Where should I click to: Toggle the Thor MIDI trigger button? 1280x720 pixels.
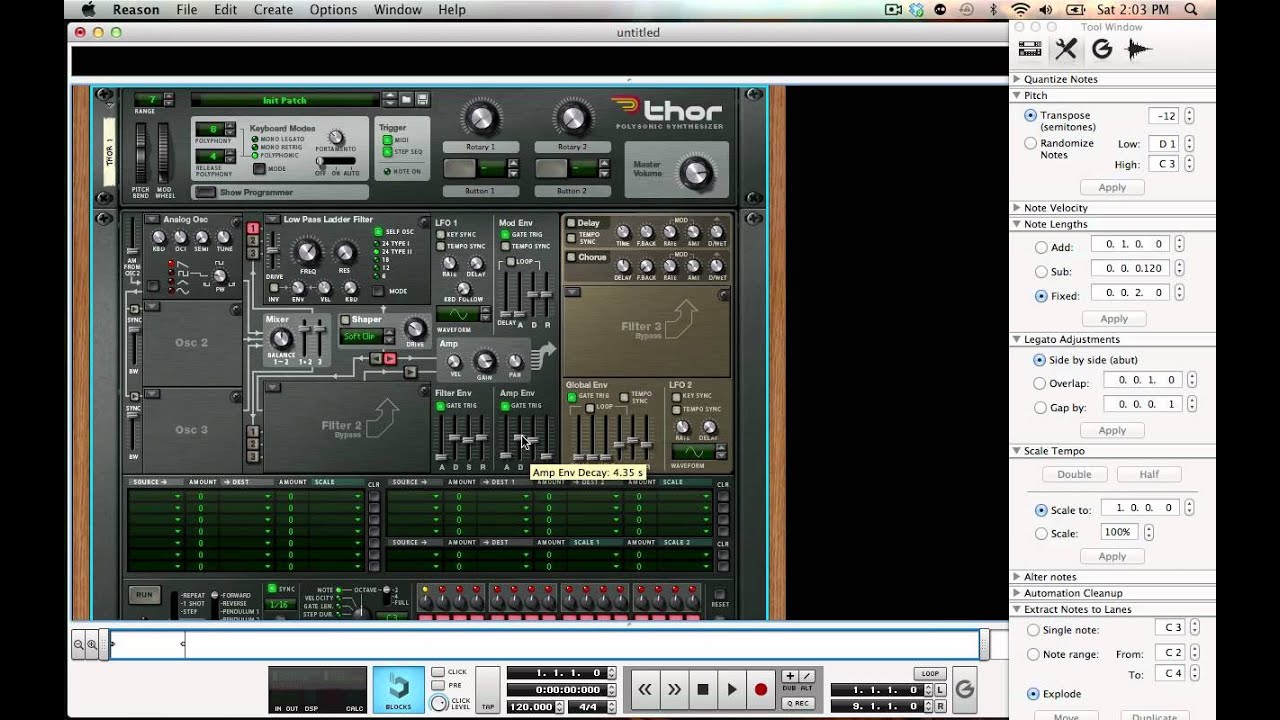[x=388, y=140]
